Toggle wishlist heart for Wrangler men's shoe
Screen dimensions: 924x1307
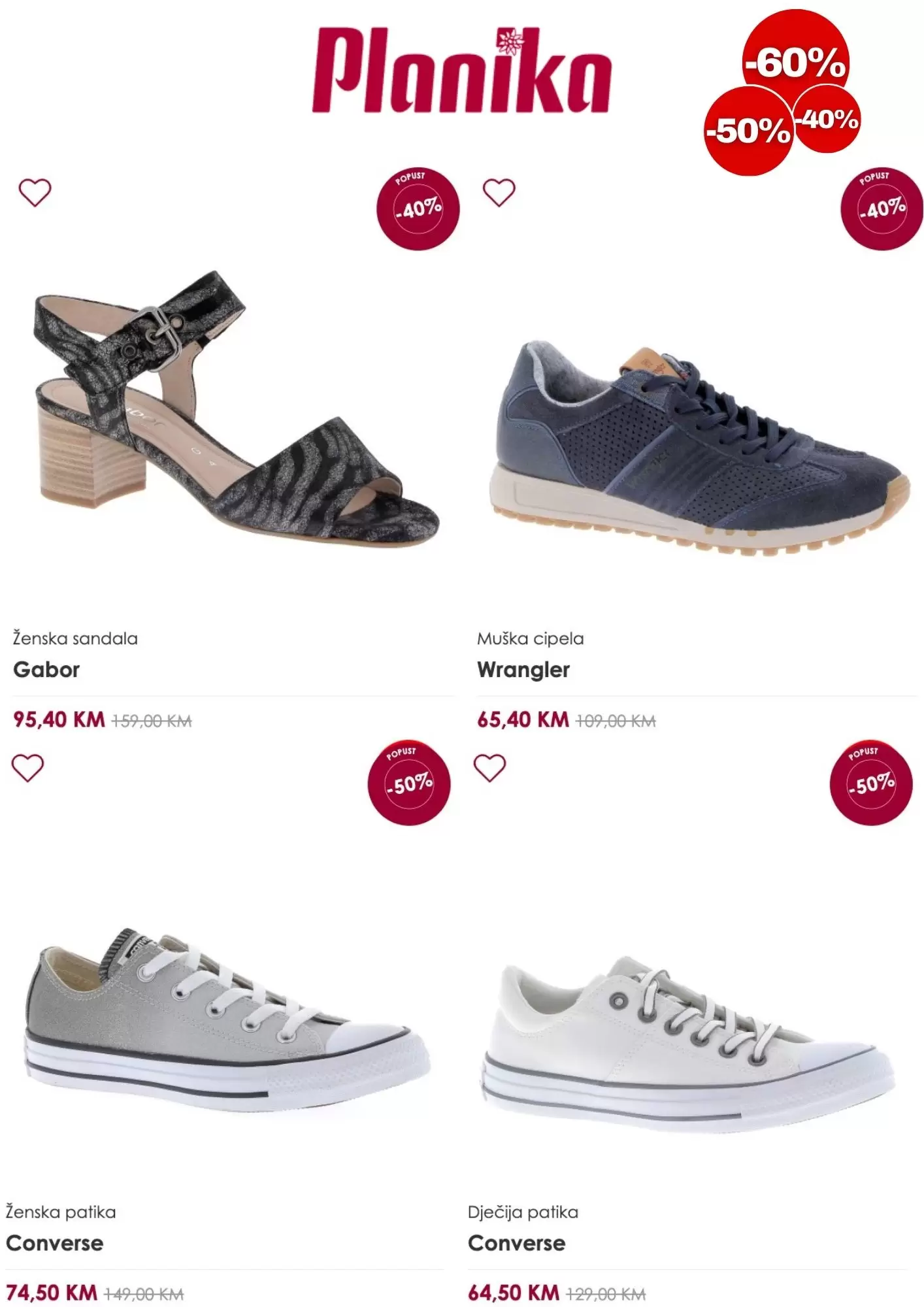pyautogui.click(x=499, y=193)
